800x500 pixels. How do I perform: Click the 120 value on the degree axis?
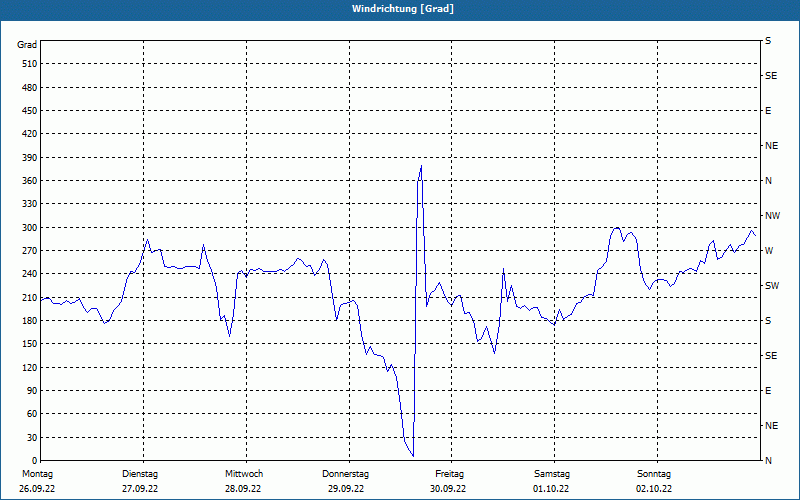point(30,368)
